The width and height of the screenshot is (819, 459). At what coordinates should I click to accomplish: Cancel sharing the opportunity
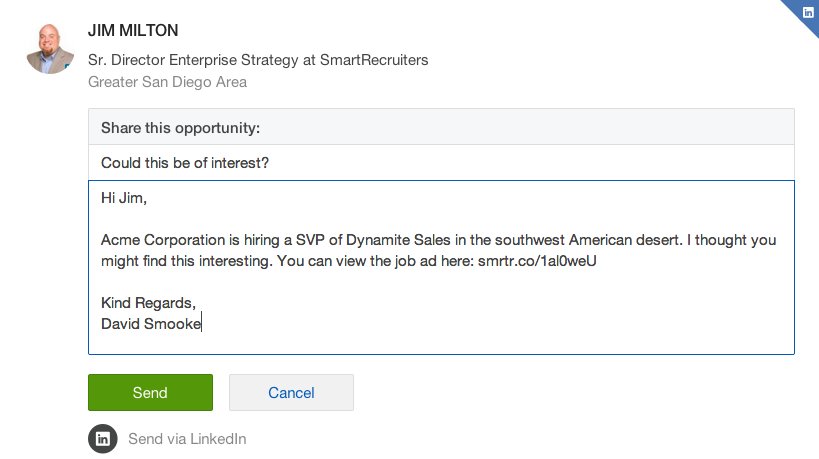[291, 393]
